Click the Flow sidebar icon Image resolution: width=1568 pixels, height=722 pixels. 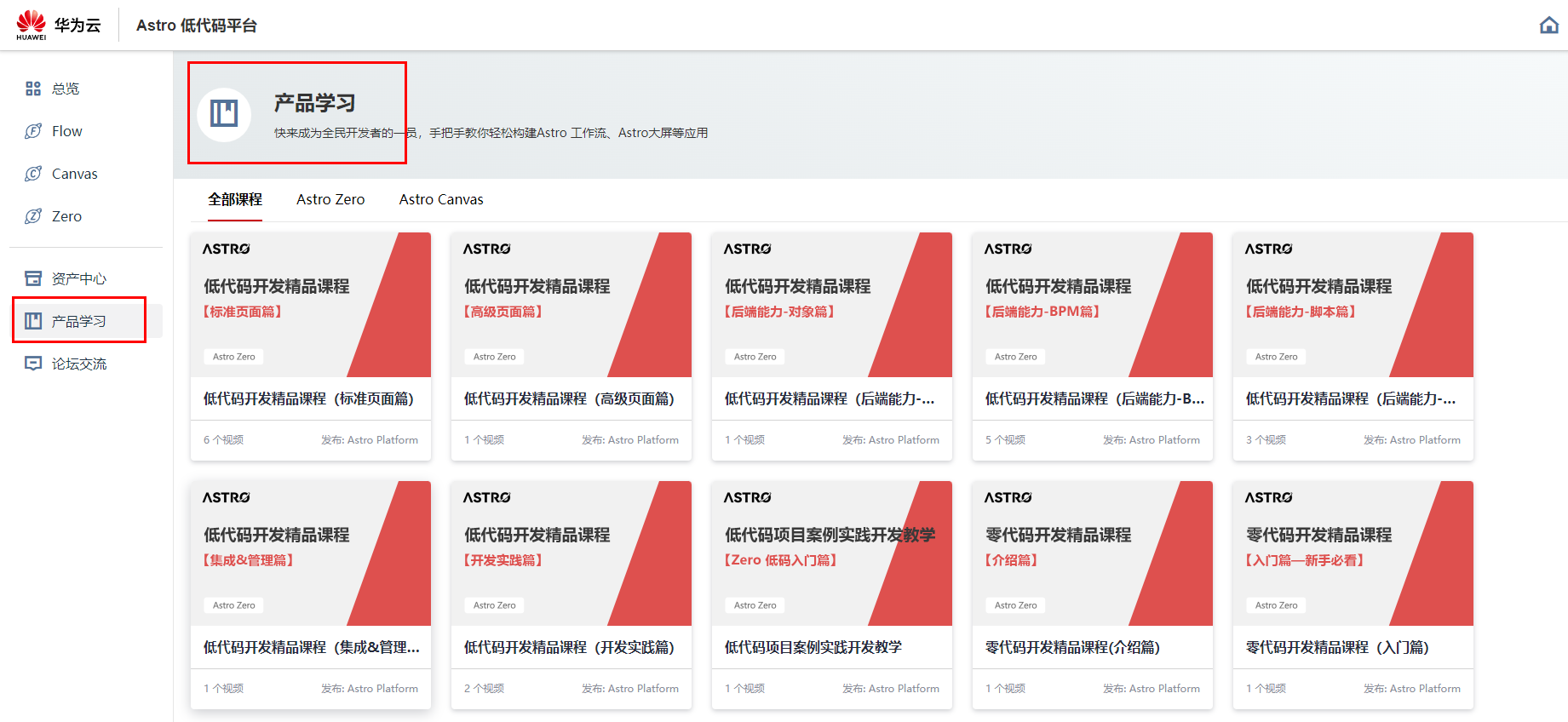pyautogui.click(x=33, y=131)
